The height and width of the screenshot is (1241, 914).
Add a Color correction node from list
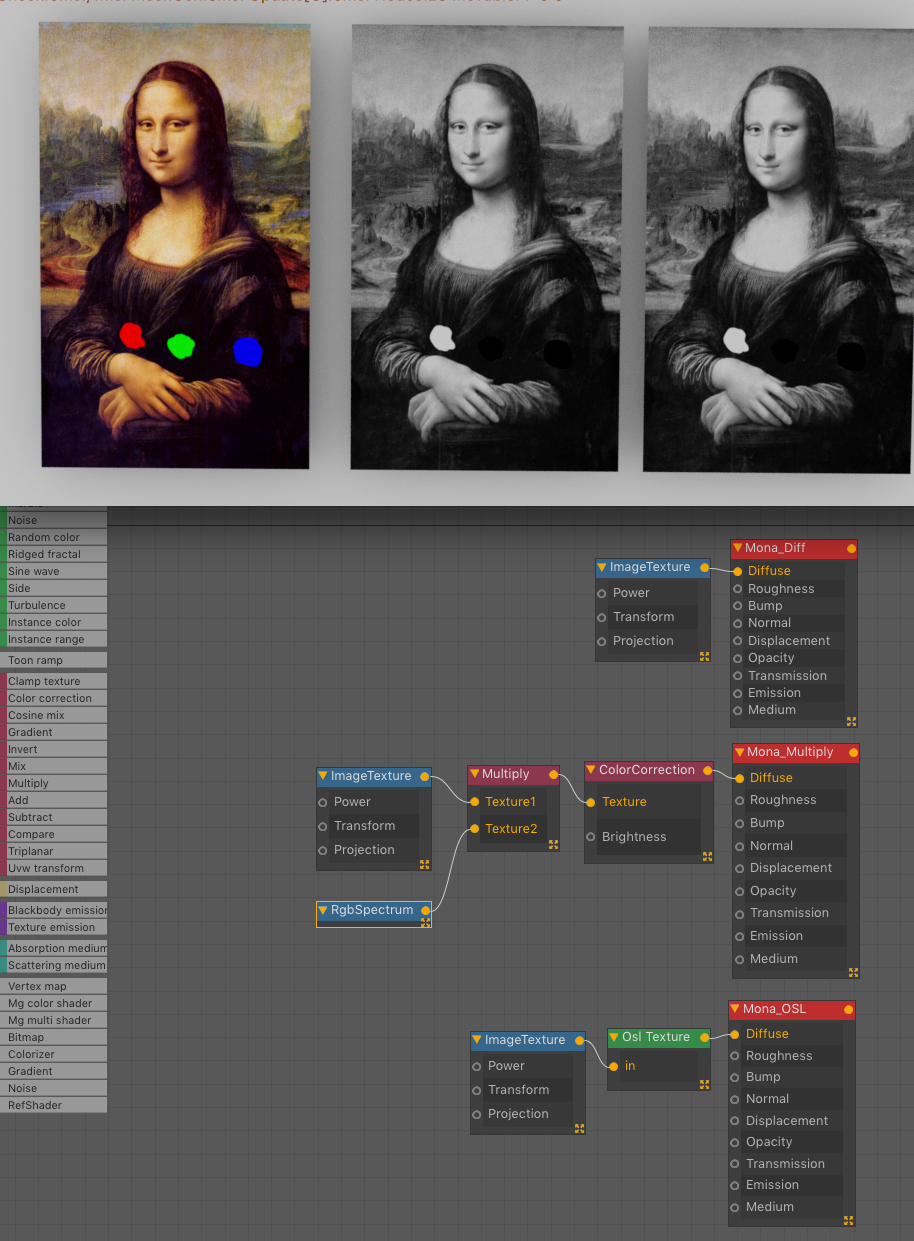tap(54, 698)
